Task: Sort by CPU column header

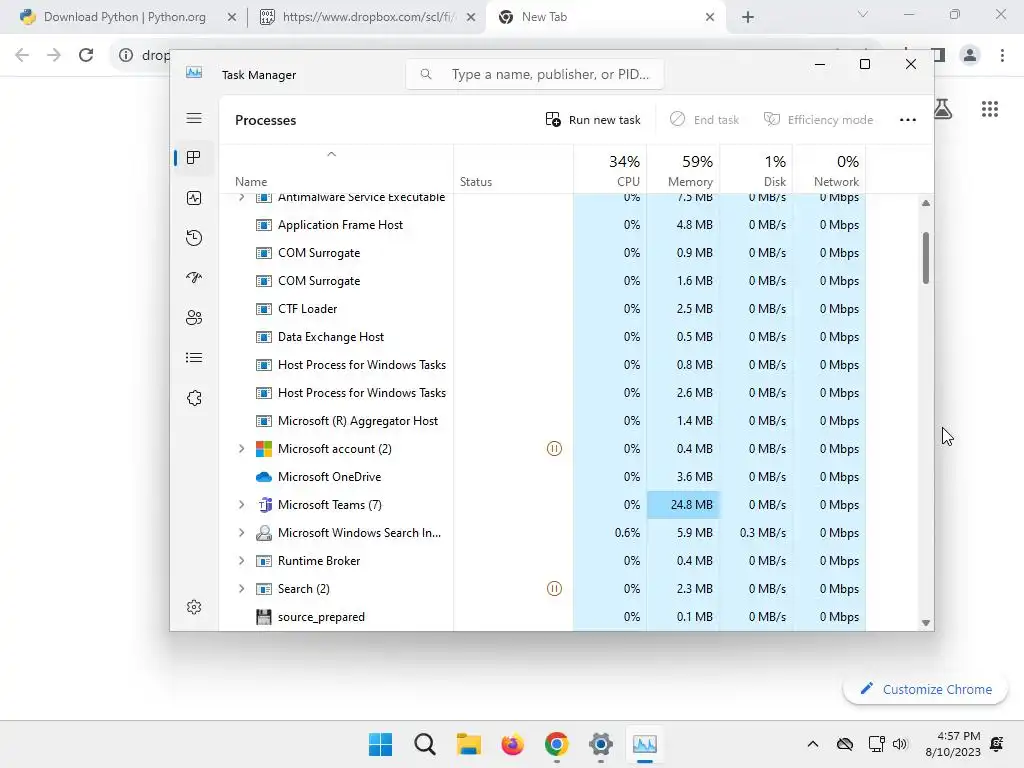Action: pyautogui.click(x=611, y=170)
